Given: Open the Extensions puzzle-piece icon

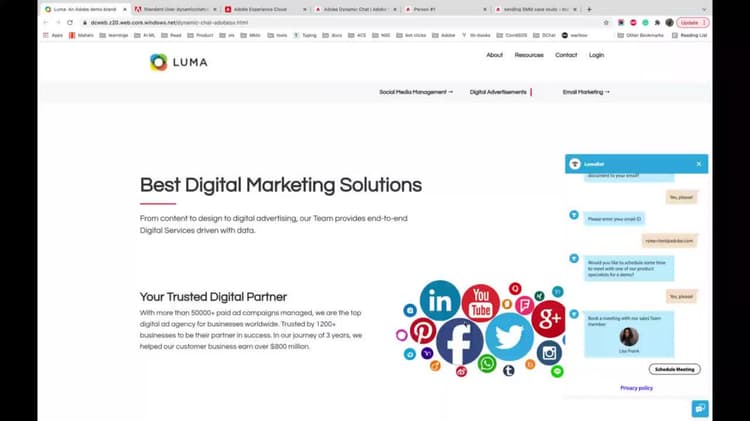Looking at the screenshot, I should click(657, 22).
